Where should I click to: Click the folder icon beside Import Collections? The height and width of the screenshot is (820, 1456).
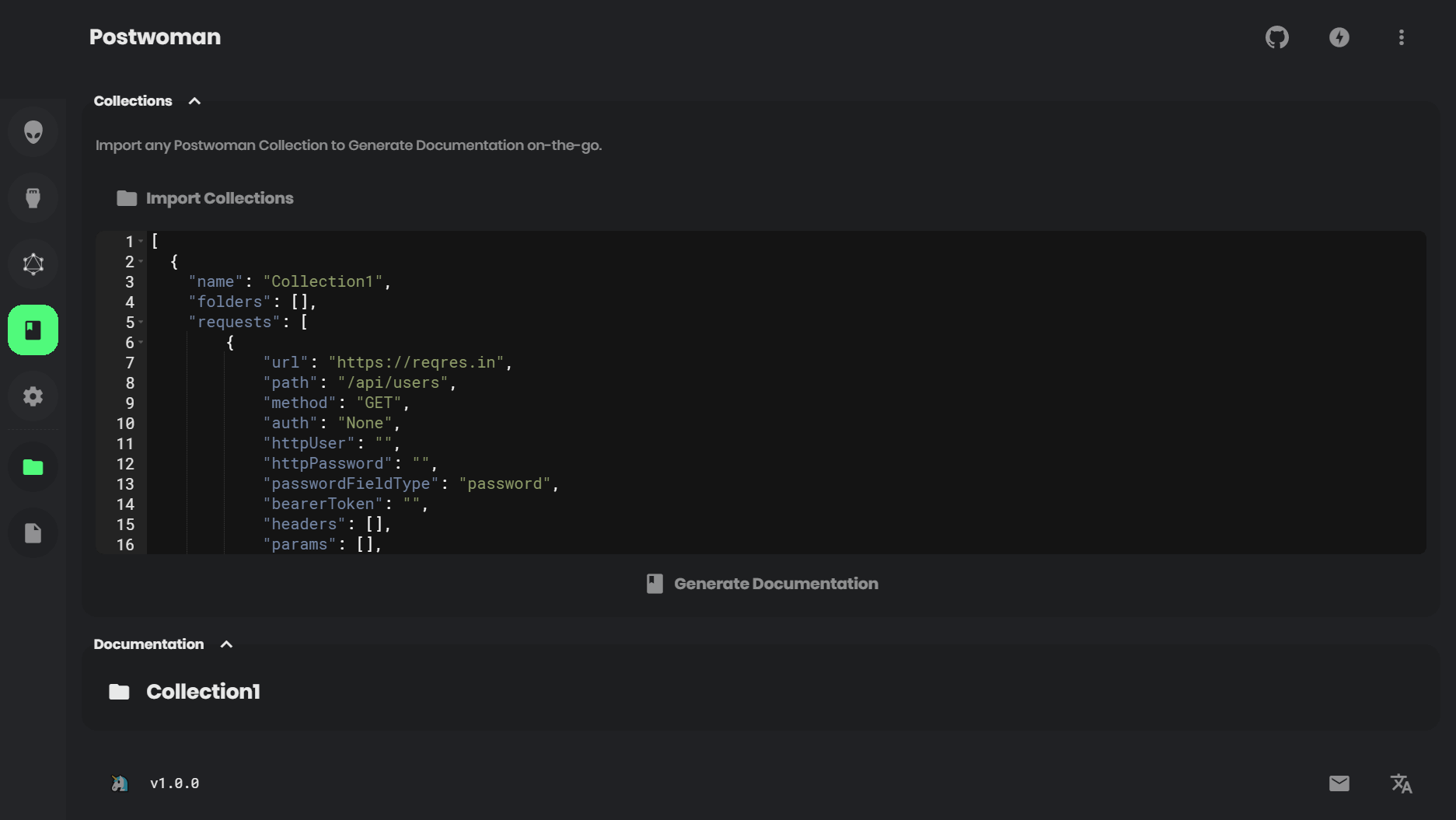(x=127, y=198)
